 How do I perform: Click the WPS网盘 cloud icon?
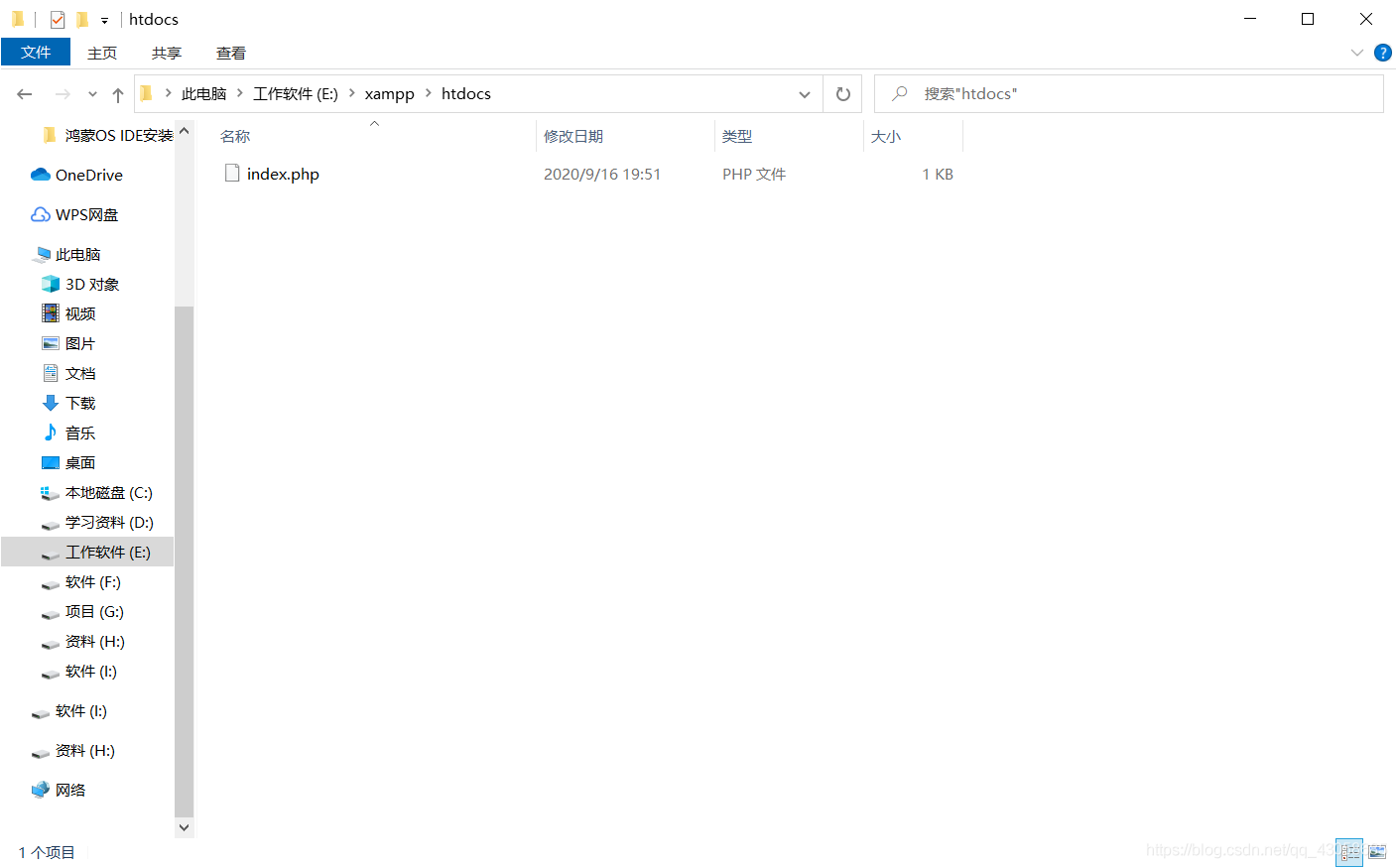tap(41, 214)
